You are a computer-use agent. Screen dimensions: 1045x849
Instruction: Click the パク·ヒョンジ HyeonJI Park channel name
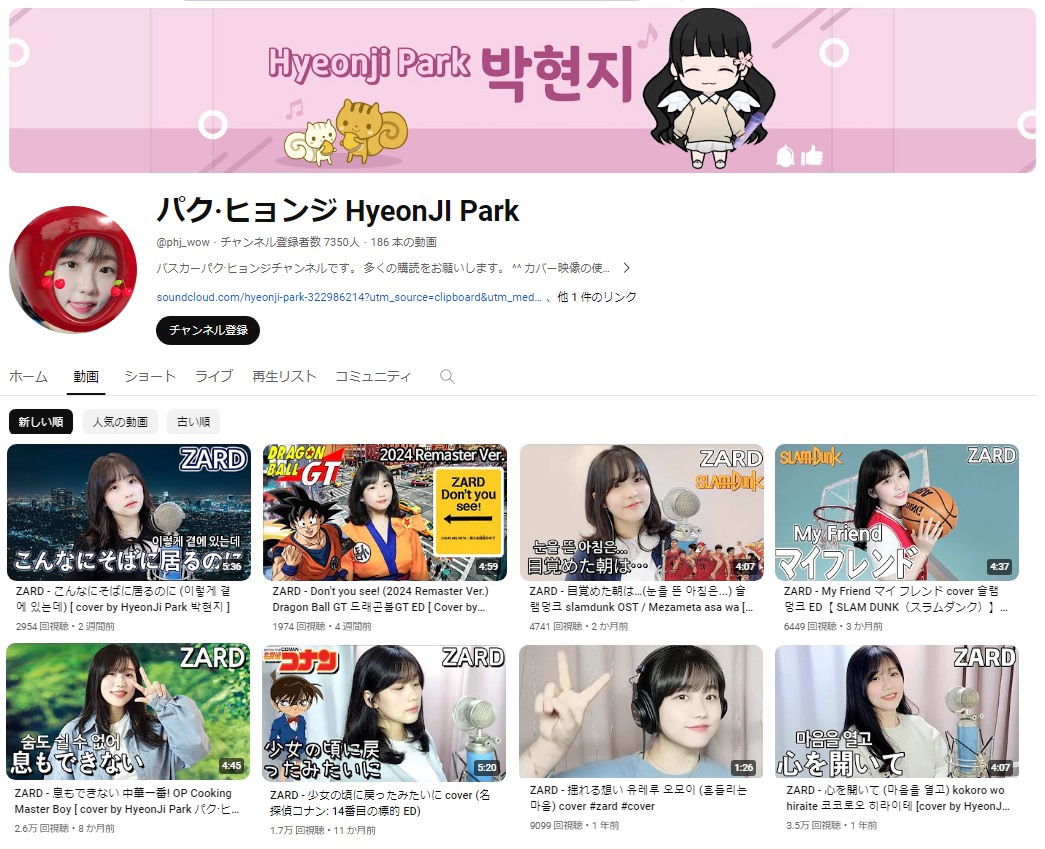click(337, 211)
